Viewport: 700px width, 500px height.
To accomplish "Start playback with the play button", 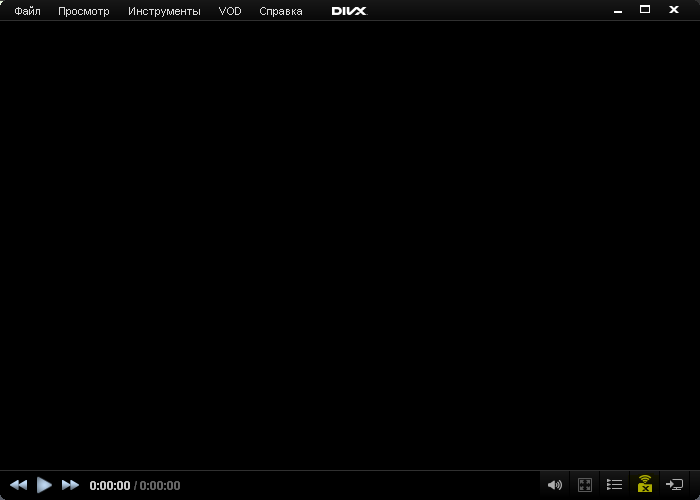I will [x=44, y=485].
